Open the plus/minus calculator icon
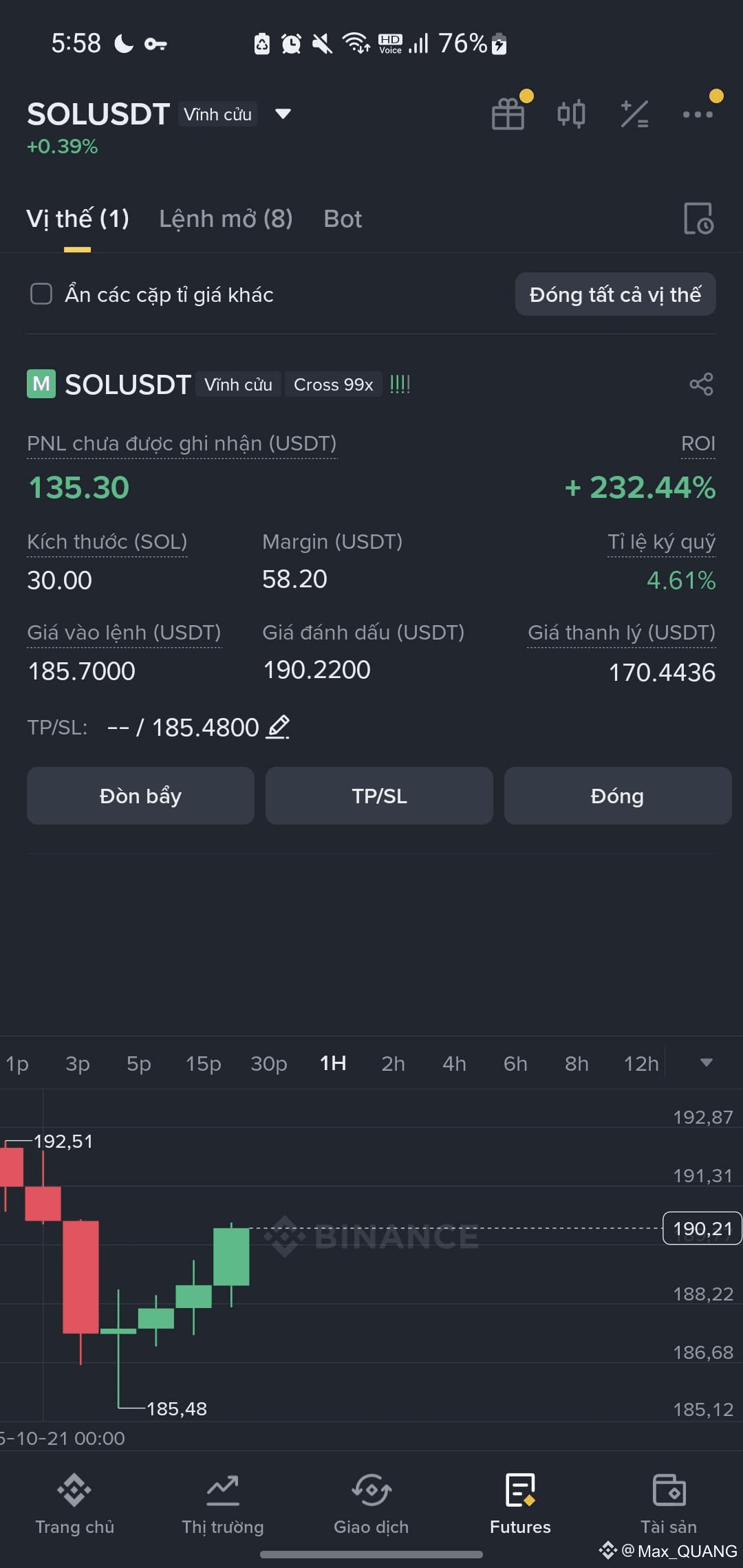 pyautogui.click(x=634, y=113)
